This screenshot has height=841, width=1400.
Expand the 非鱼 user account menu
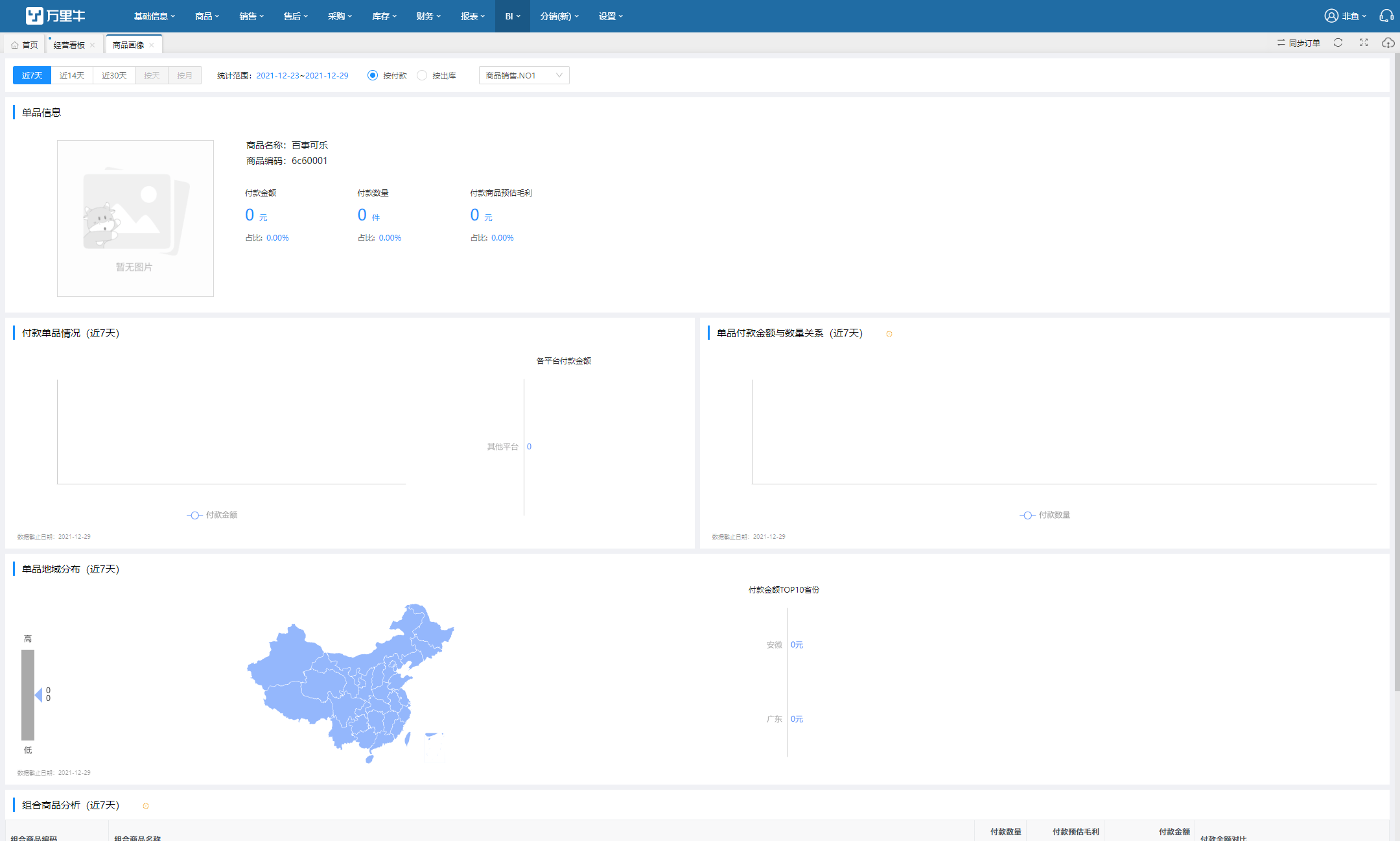pos(1346,16)
